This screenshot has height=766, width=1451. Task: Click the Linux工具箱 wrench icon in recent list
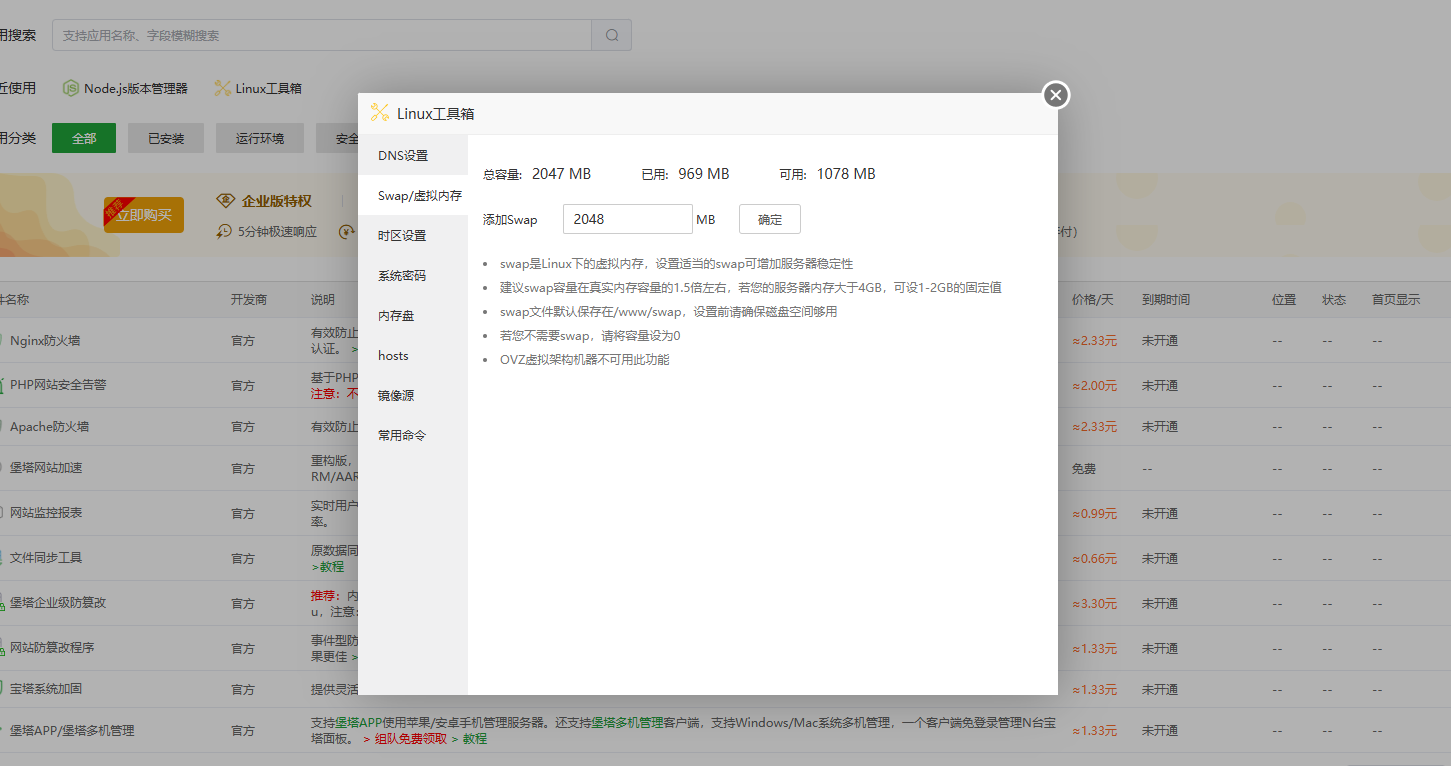click(222, 88)
